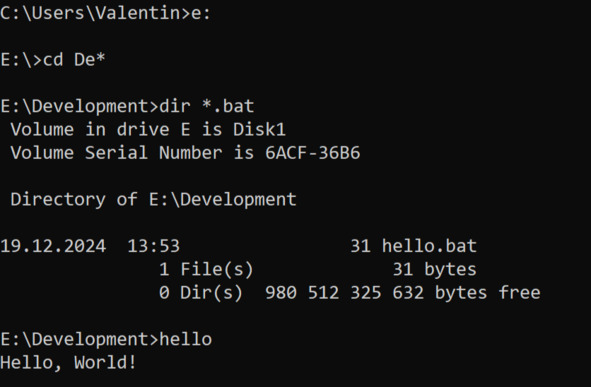Screen dimensions: 591x387
Task: Click the 'dir *.bat' command text
Action: pos(207,106)
